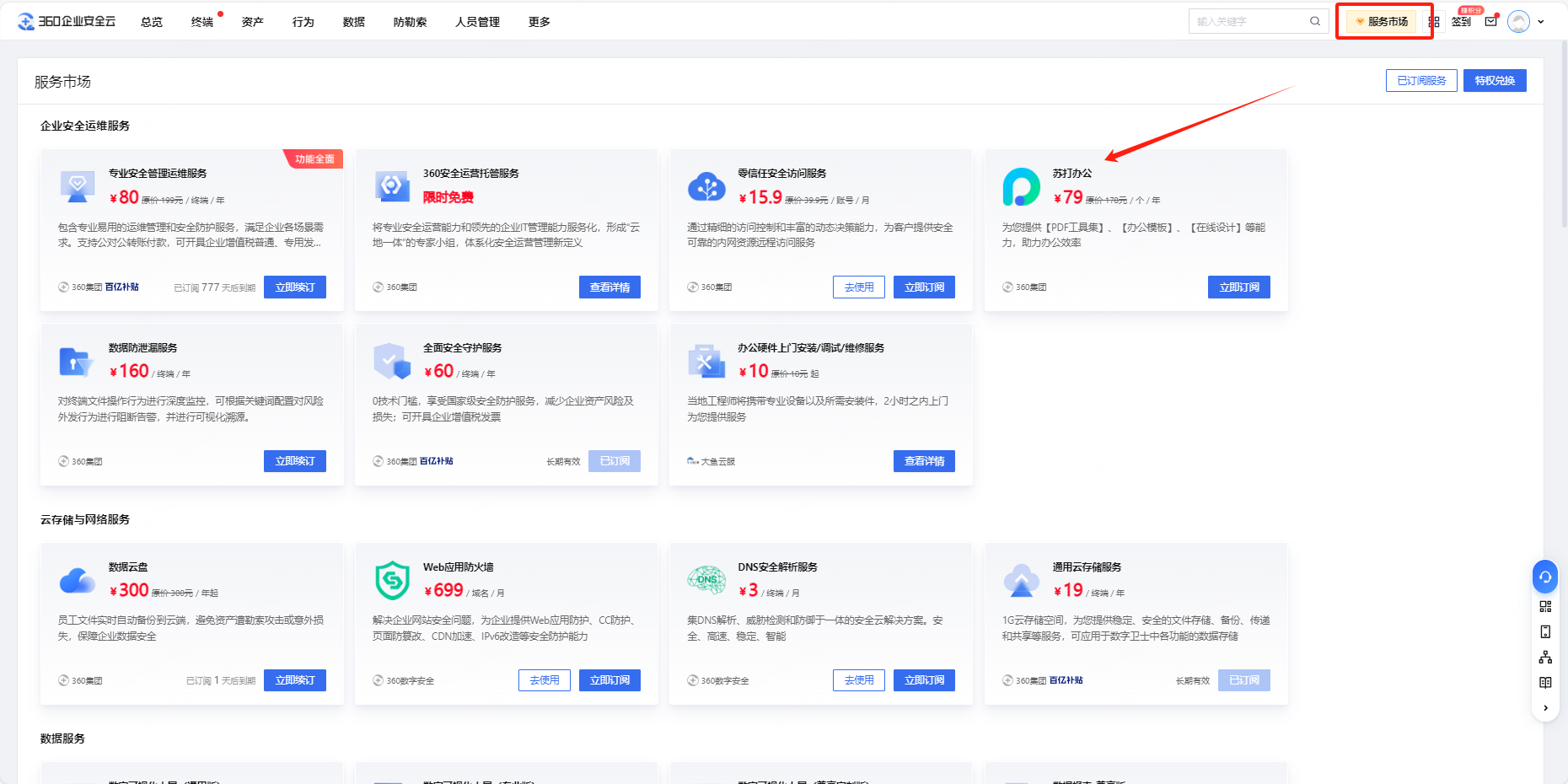Click the 数据云盘 cloud icon
Screen dimensions: 1568x784
click(78, 580)
